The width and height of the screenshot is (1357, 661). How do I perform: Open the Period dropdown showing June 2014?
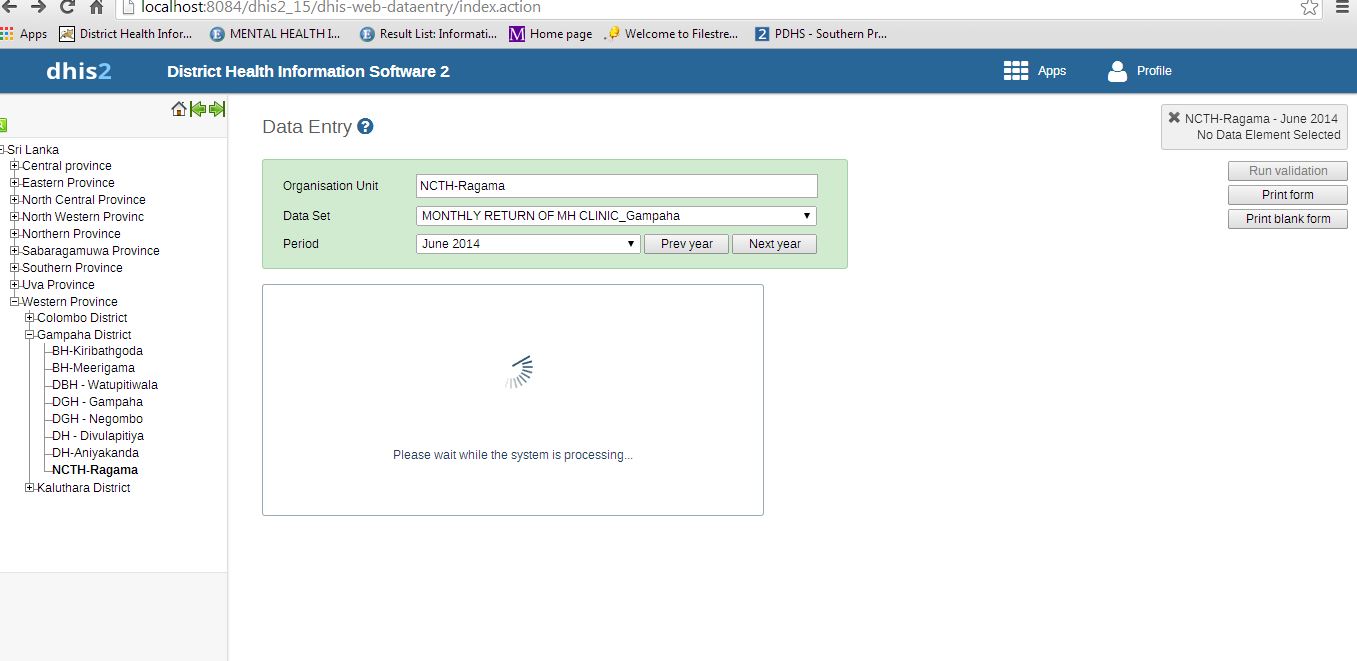point(528,244)
